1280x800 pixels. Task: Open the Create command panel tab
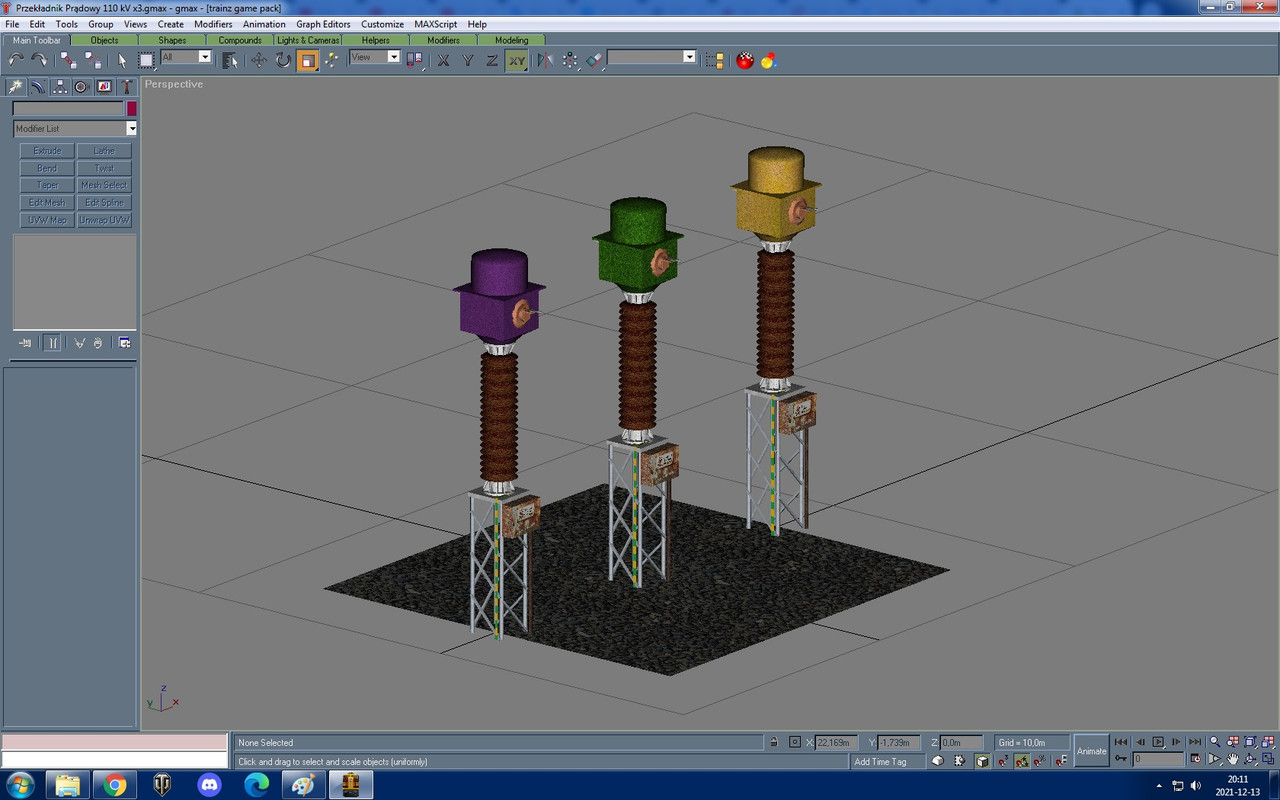(16, 87)
